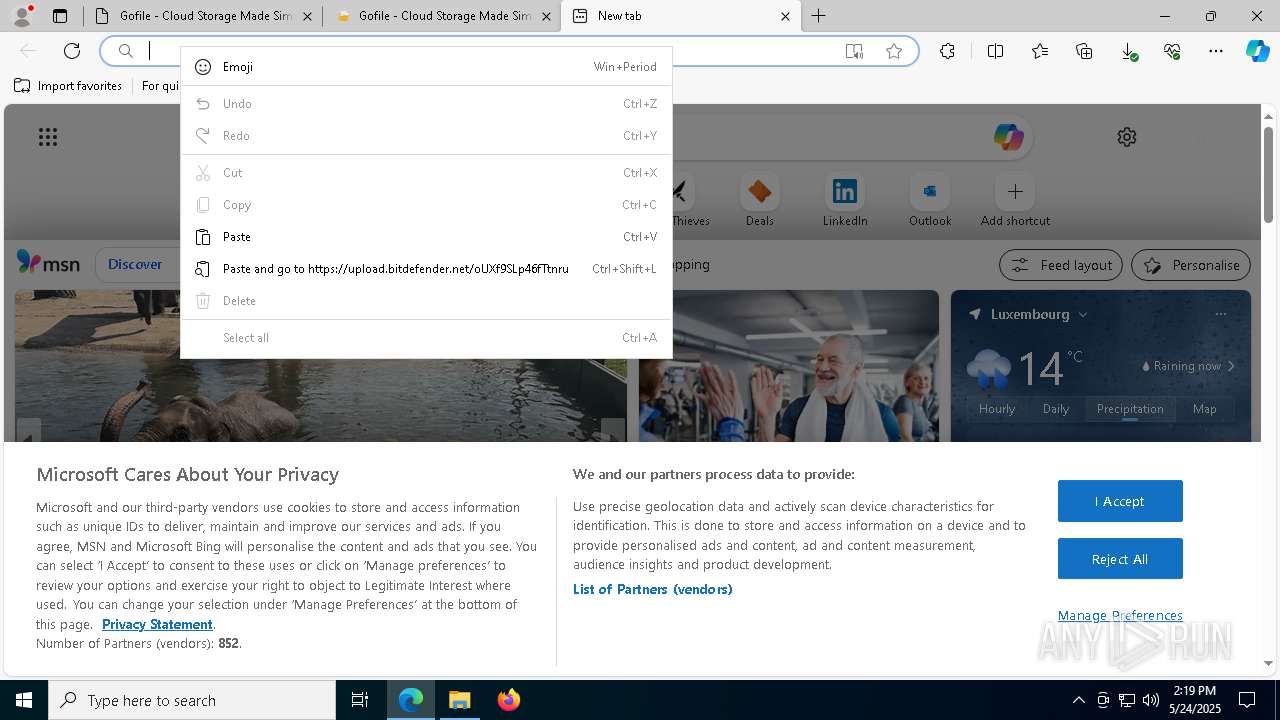Viewport: 1280px width, 720px height.
Task: Open List of Partners (vendors) link
Action: 653,589
